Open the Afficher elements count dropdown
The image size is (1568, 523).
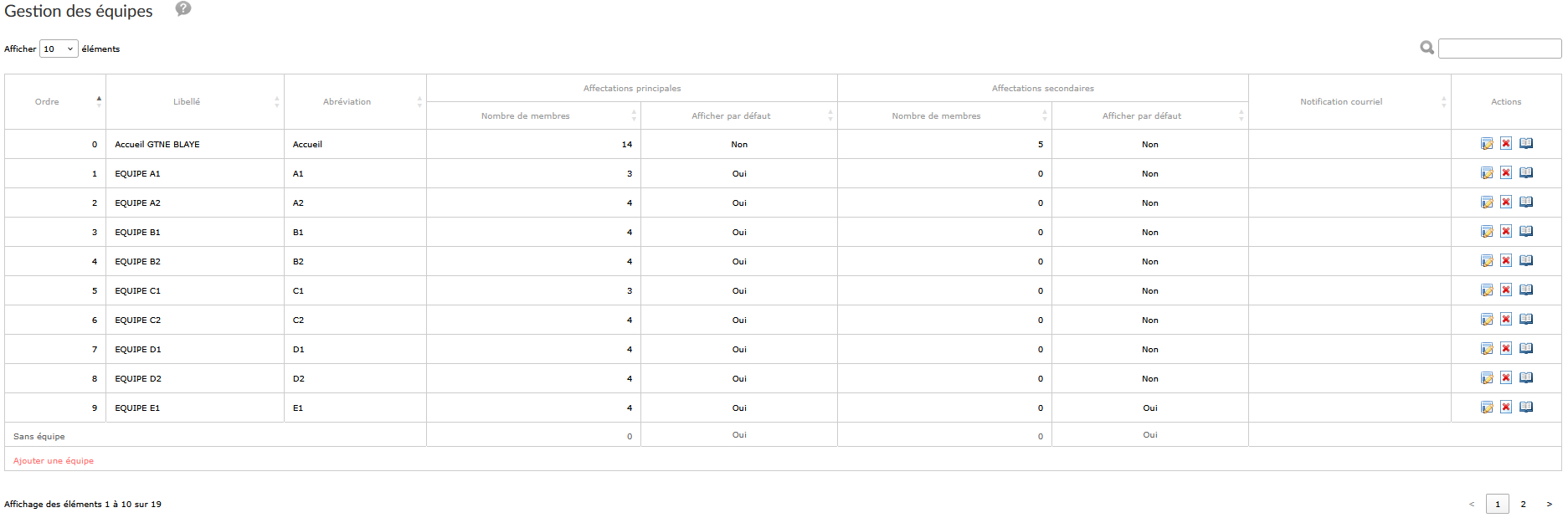click(59, 49)
